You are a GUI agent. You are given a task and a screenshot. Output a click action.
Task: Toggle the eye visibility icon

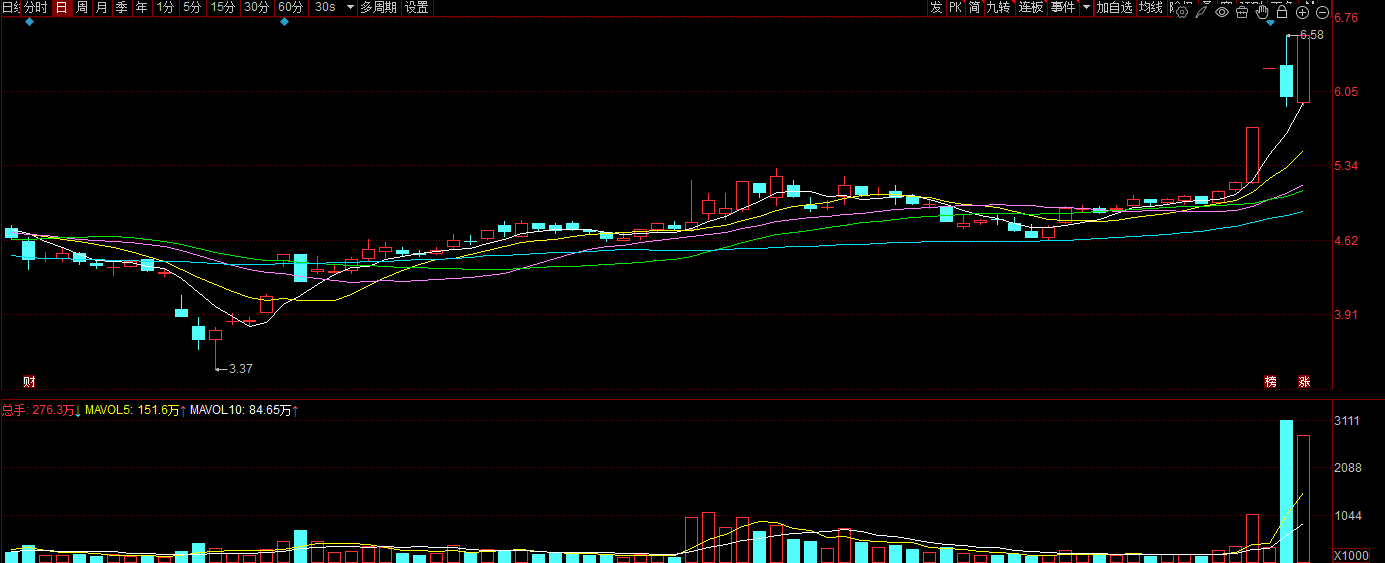click(x=1222, y=12)
